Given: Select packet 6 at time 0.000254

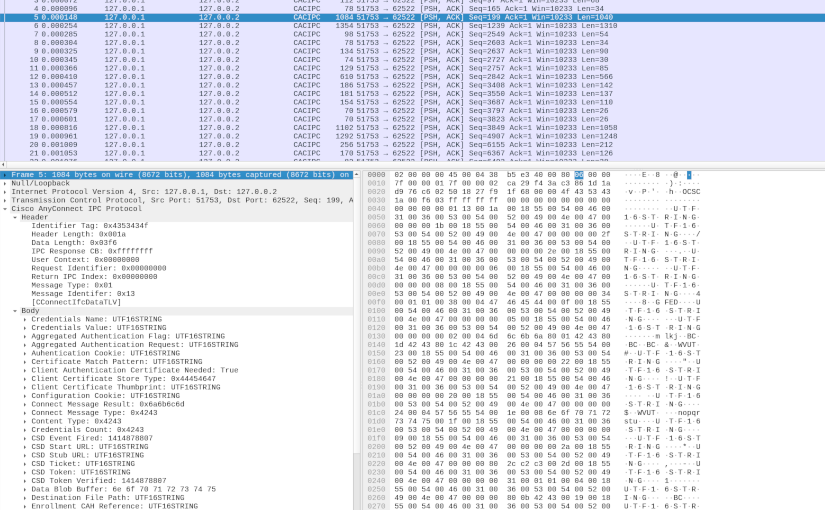Looking at the screenshot, I should point(412,26).
